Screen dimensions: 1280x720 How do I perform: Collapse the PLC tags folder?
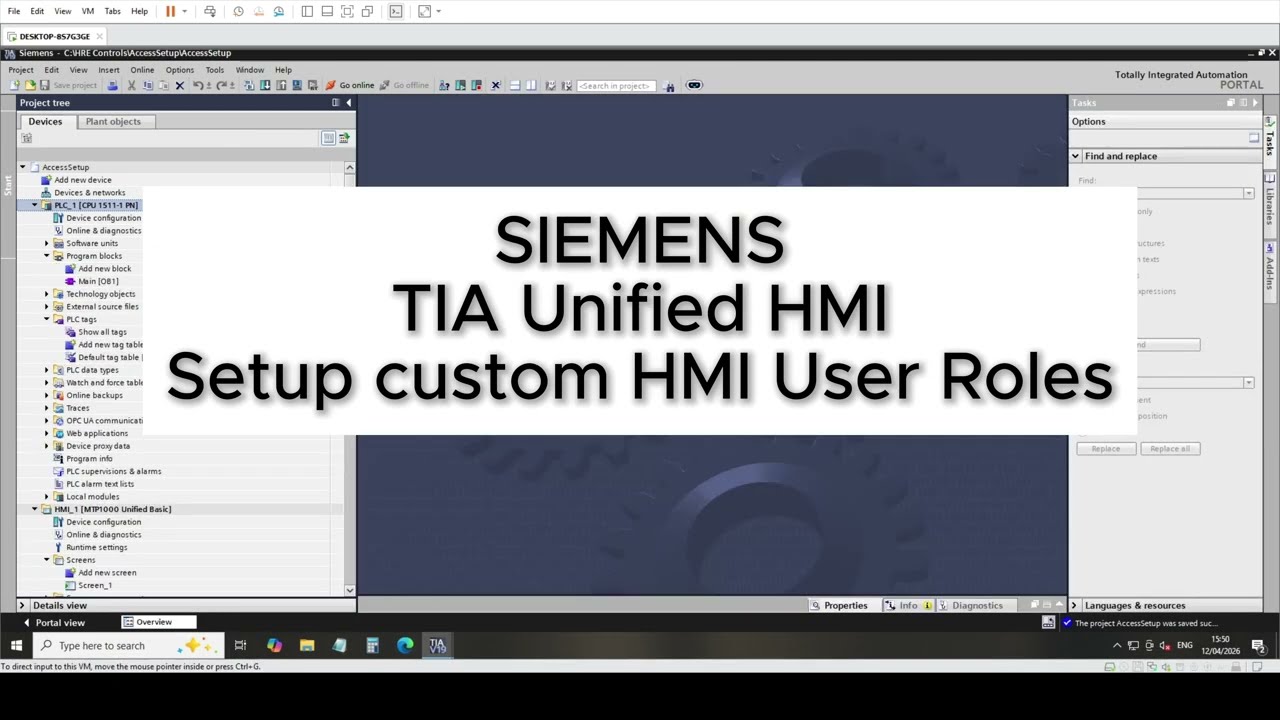(47, 319)
